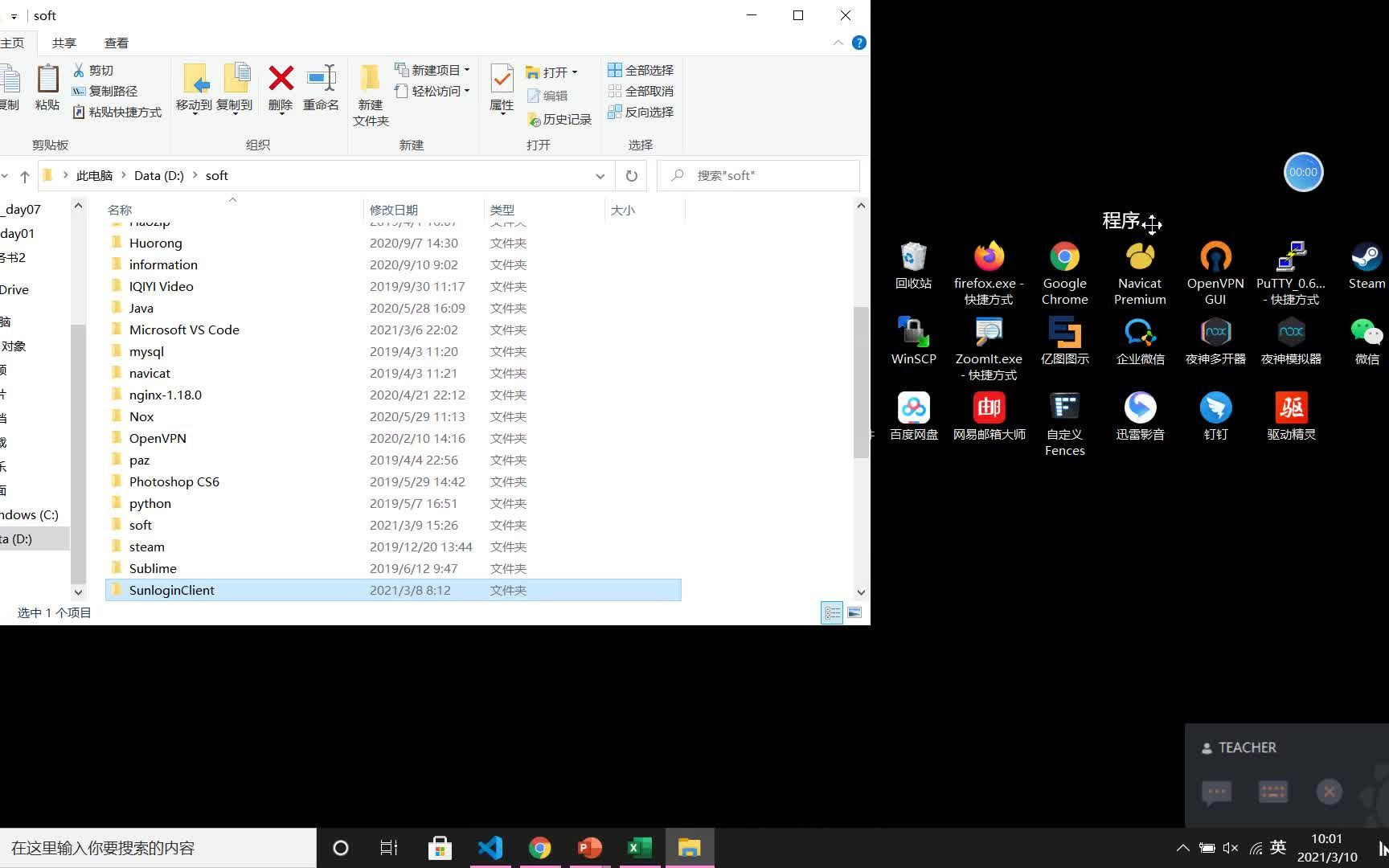Click the Move to (移动到) icon
This screenshot has height=868, width=1389.
coord(195,79)
